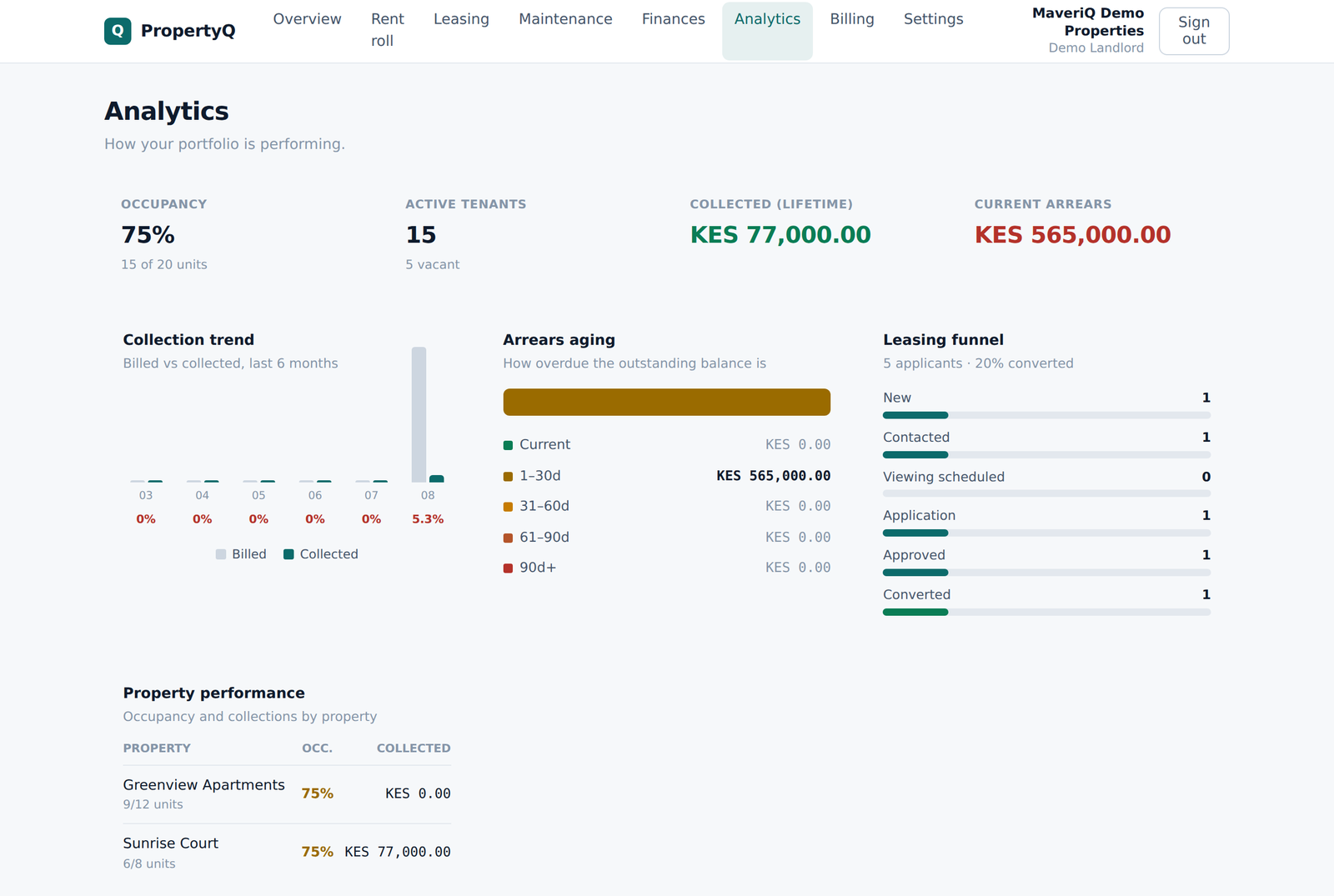Click the Billed legend swatch
1334x896 pixels.
[x=221, y=554]
